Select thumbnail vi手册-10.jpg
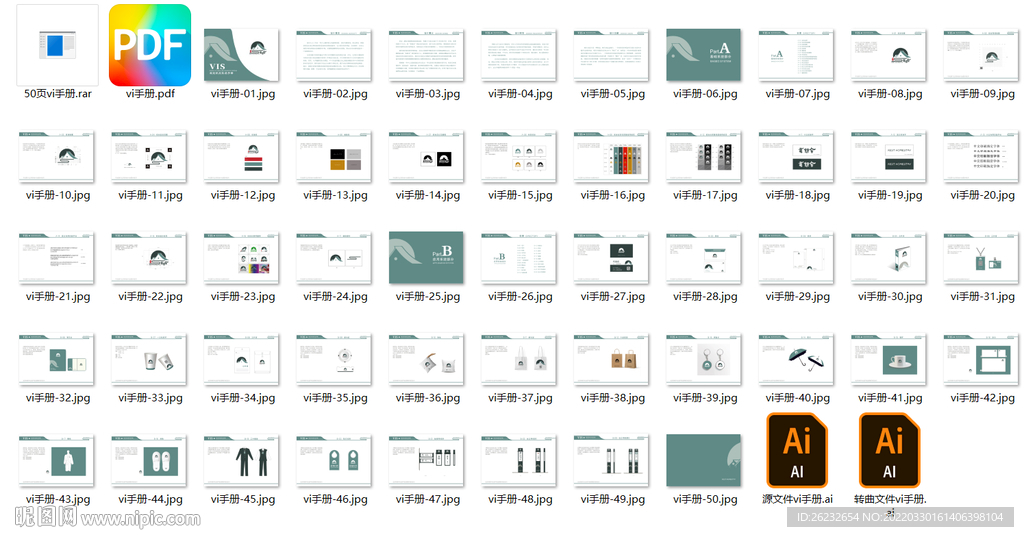 tap(57, 157)
